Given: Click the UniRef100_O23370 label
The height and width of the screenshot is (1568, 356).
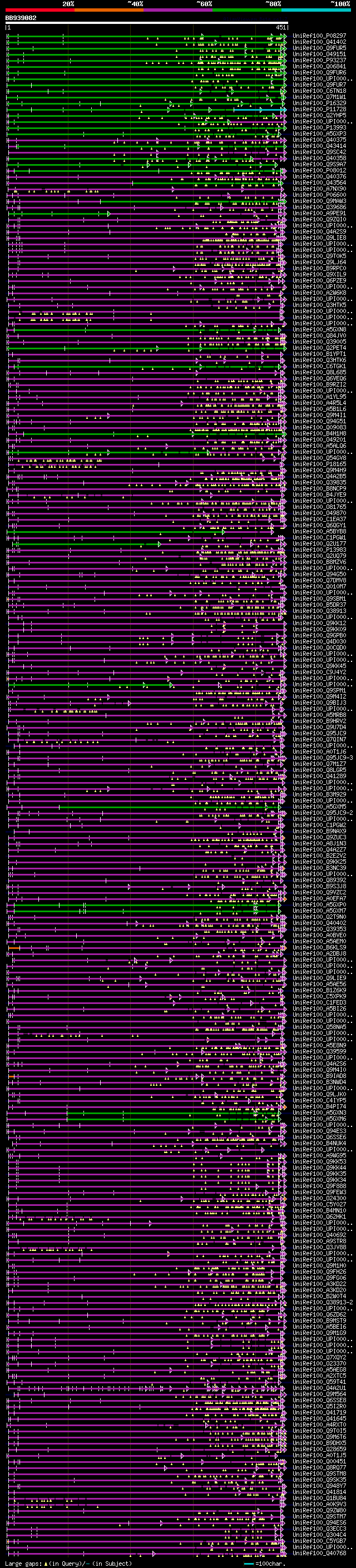Looking at the screenshot, I should [319, 1363].
